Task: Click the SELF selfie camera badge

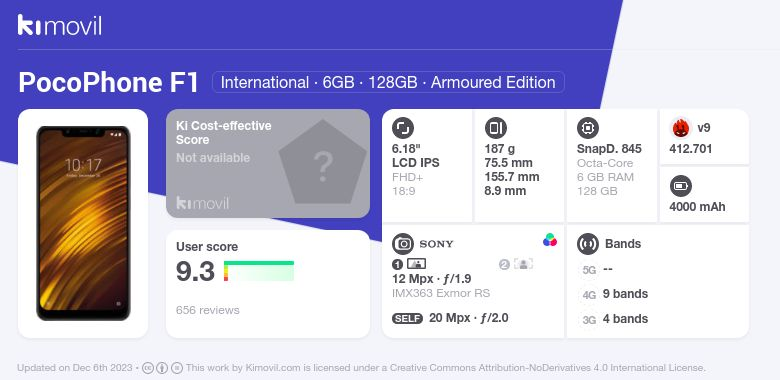Action: pyautogui.click(x=407, y=318)
